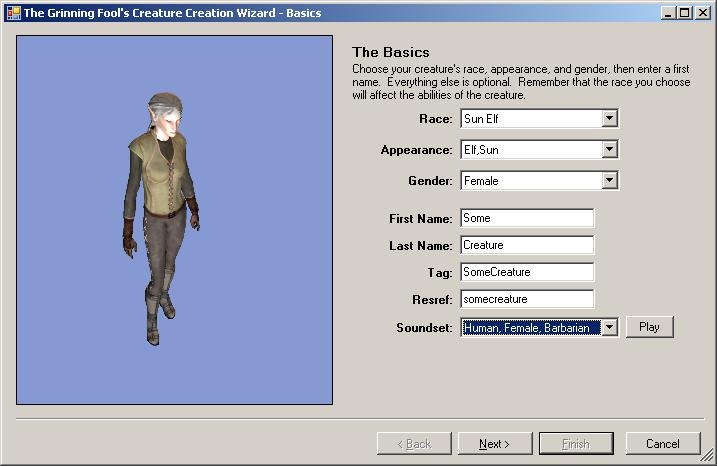
Task: Click the disabled Finish button
Action: (x=575, y=444)
